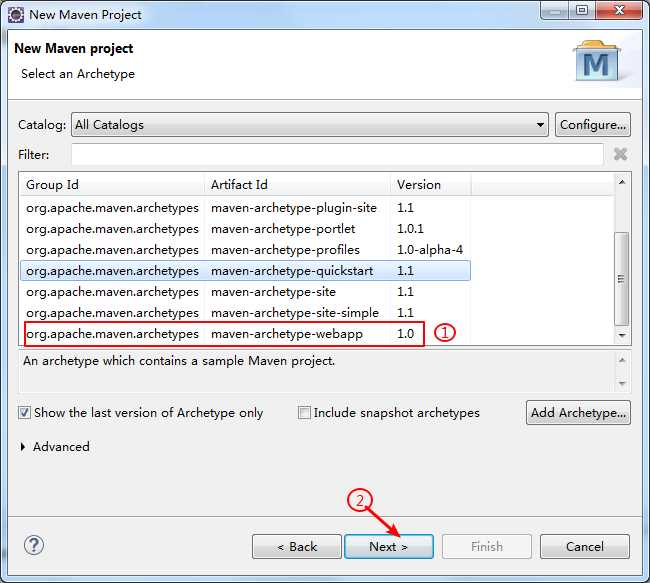Click the disabled Finish button
Viewport: 650px width, 583px height.
[487, 547]
